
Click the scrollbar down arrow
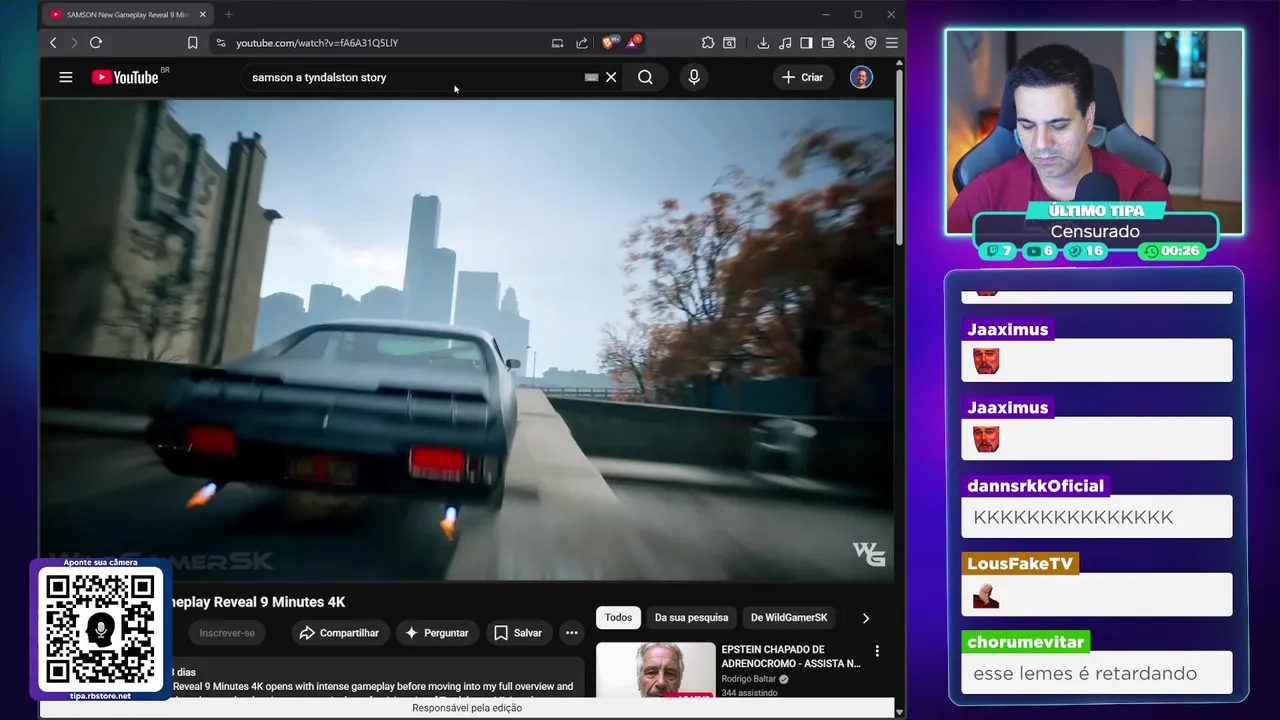(x=900, y=712)
